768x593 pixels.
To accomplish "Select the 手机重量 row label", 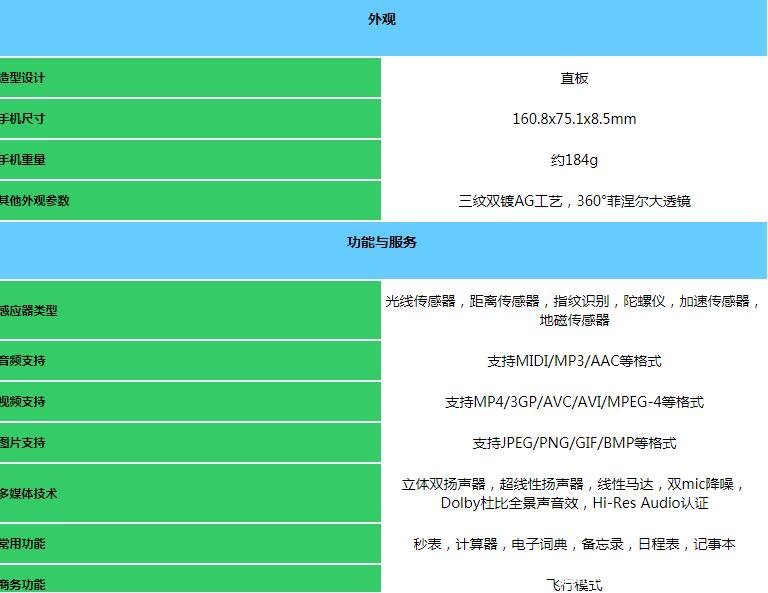I will [x=23, y=160].
